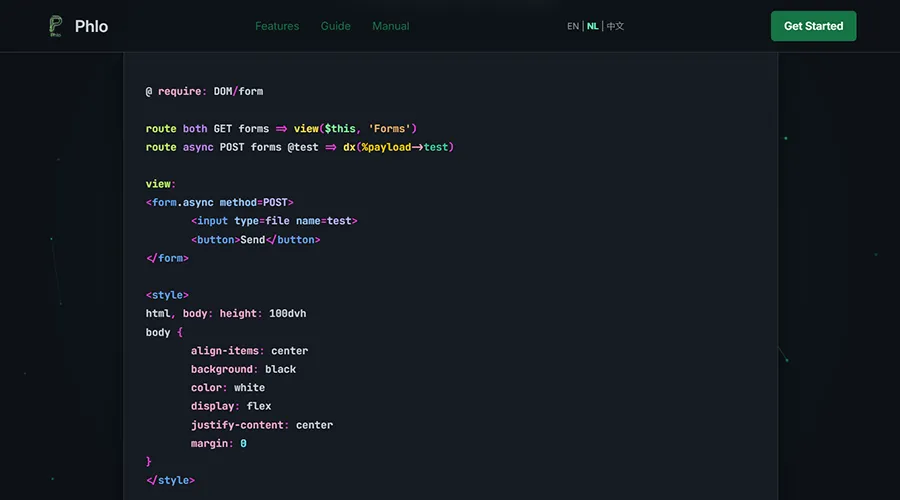900x500 pixels.
Task: Click the opening '<style>' tag
Action: [167, 295]
